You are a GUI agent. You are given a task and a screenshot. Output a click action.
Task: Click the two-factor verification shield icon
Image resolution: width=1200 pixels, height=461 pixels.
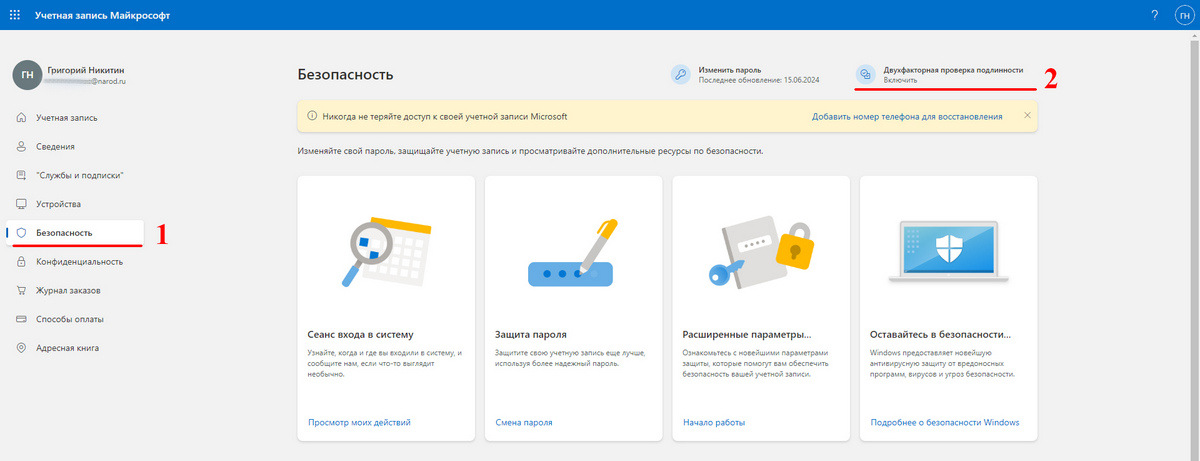pyautogui.click(x=866, y=74)
